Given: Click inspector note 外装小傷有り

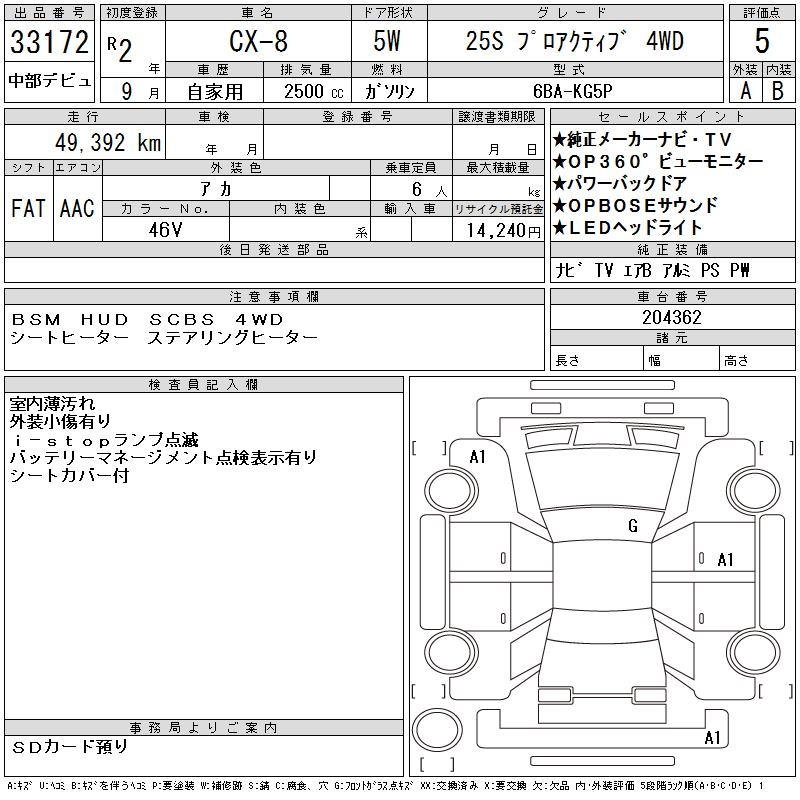Looking at the screenshot, I should pyautogui.click(x=60, y=421).
